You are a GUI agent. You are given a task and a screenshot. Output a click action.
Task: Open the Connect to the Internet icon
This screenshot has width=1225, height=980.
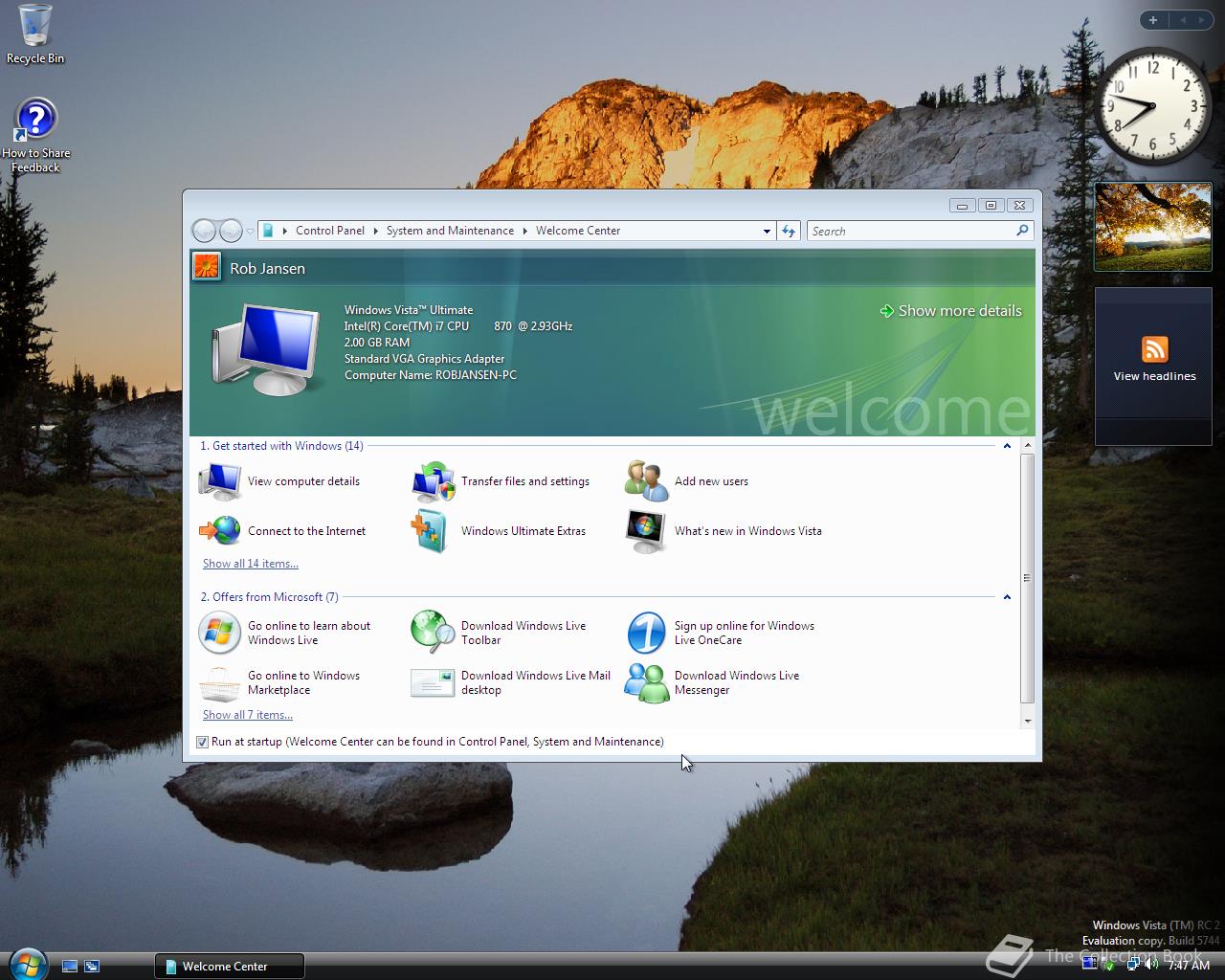pos(220,531)
